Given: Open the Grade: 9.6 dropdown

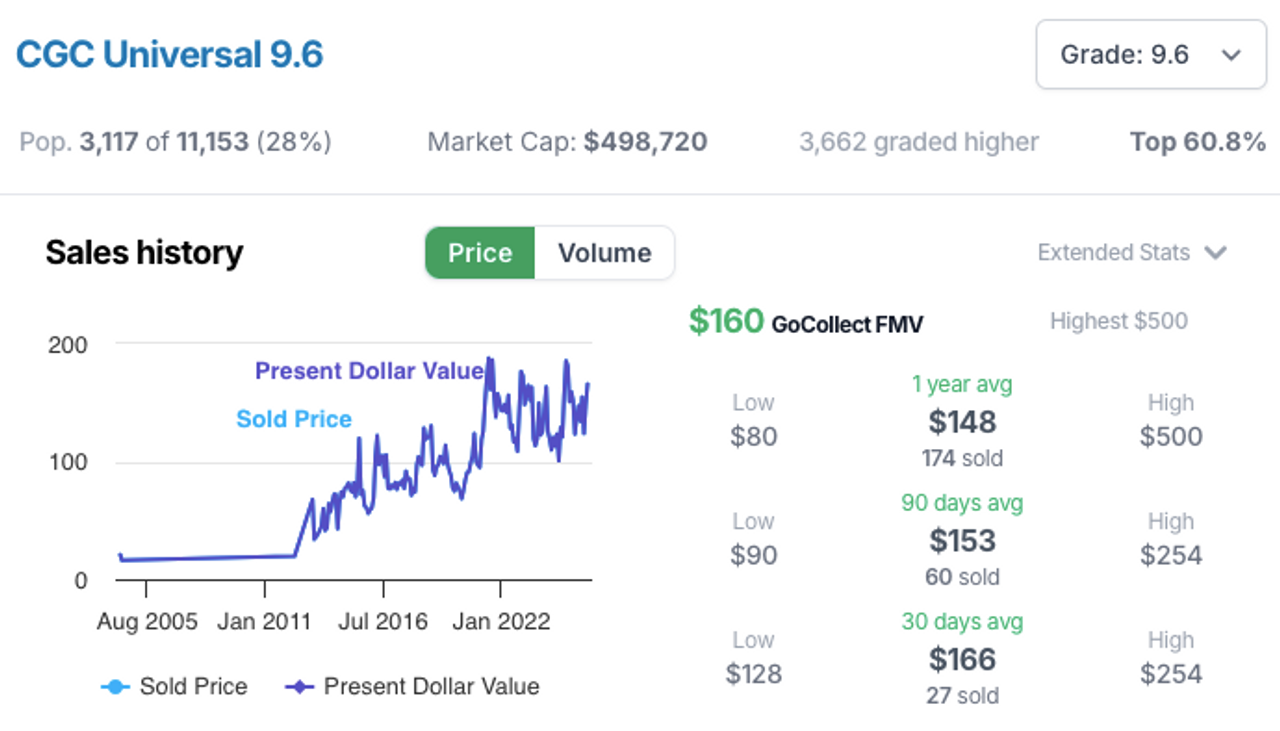Looking at the screenshot, I should click(x=1150, y=55).
